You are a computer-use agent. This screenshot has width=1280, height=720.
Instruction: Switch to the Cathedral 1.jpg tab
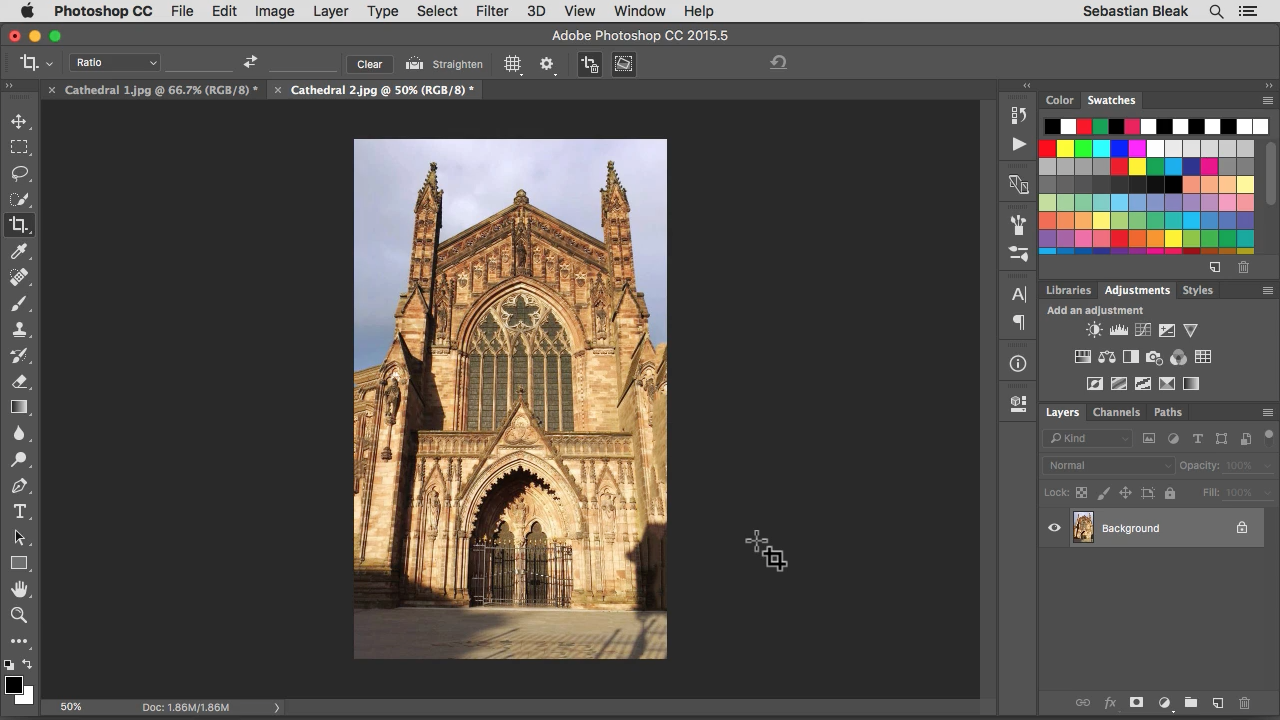pyautogui.click(x=160, y=90)
